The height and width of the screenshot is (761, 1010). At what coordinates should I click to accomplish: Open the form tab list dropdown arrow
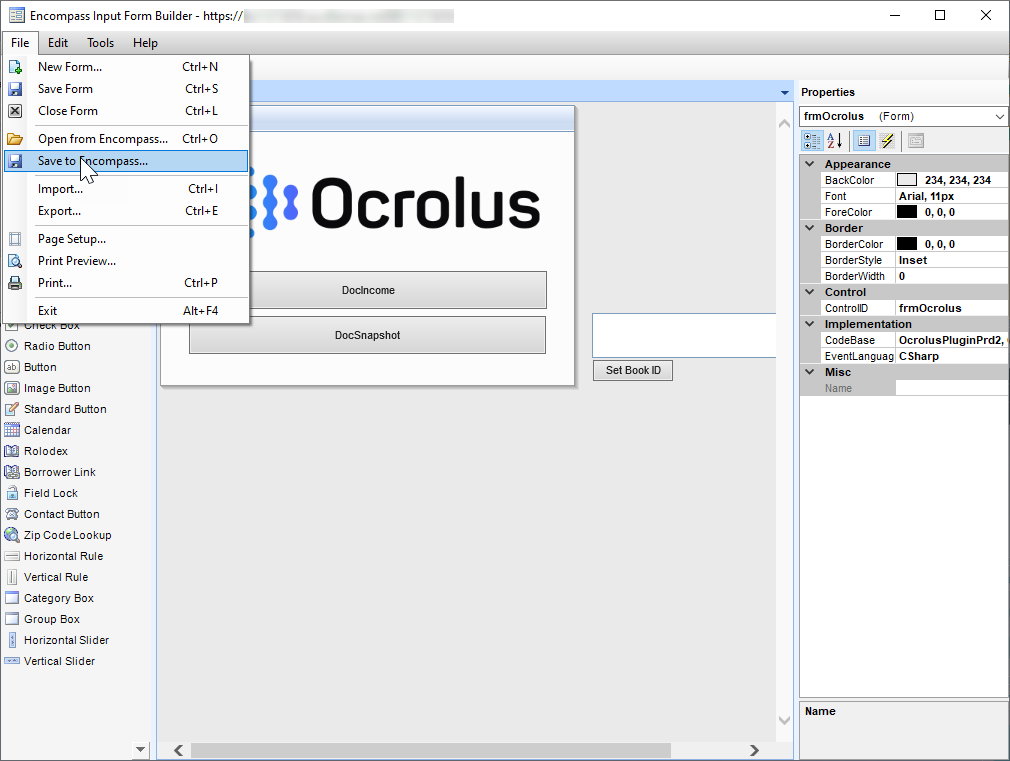coord(785,92)
